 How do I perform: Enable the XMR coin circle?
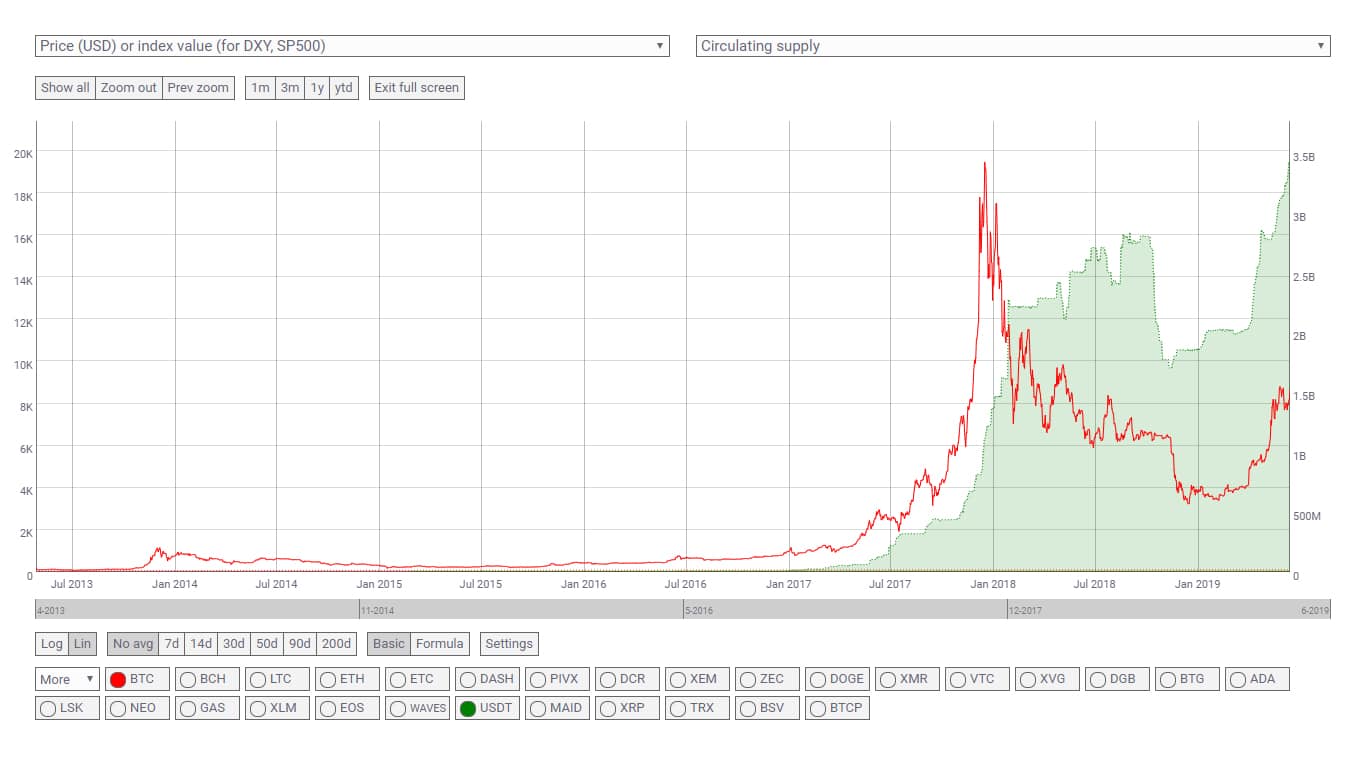click(888, 680)
